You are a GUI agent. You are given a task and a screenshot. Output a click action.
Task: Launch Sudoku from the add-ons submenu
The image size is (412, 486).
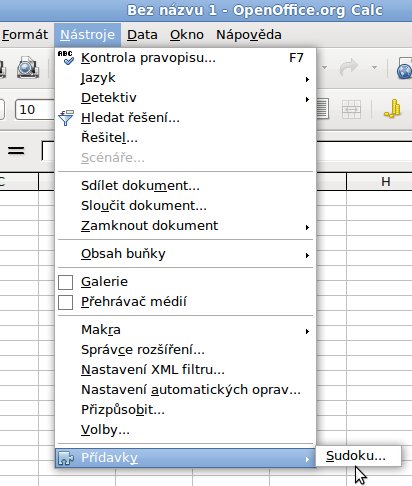click(x=358, y=456)
